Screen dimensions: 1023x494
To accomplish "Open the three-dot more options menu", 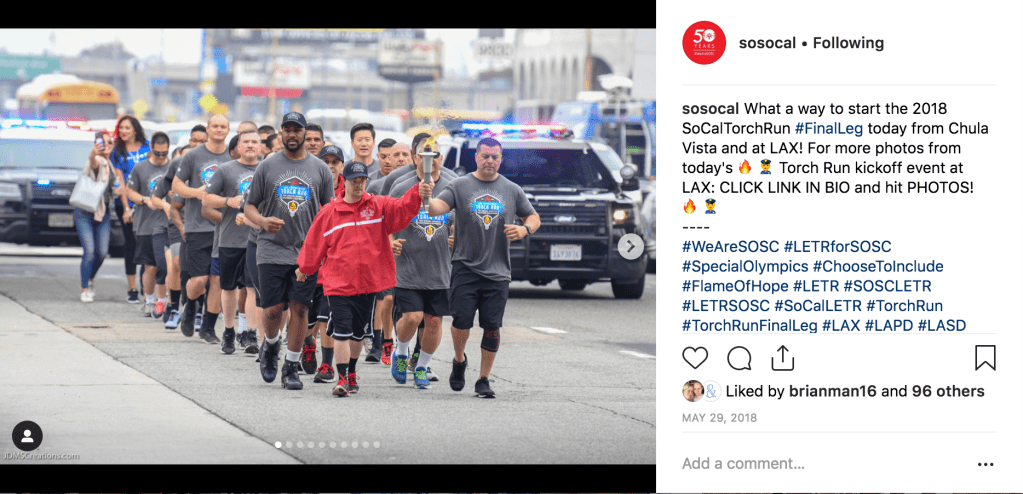I will click(985, 465).
